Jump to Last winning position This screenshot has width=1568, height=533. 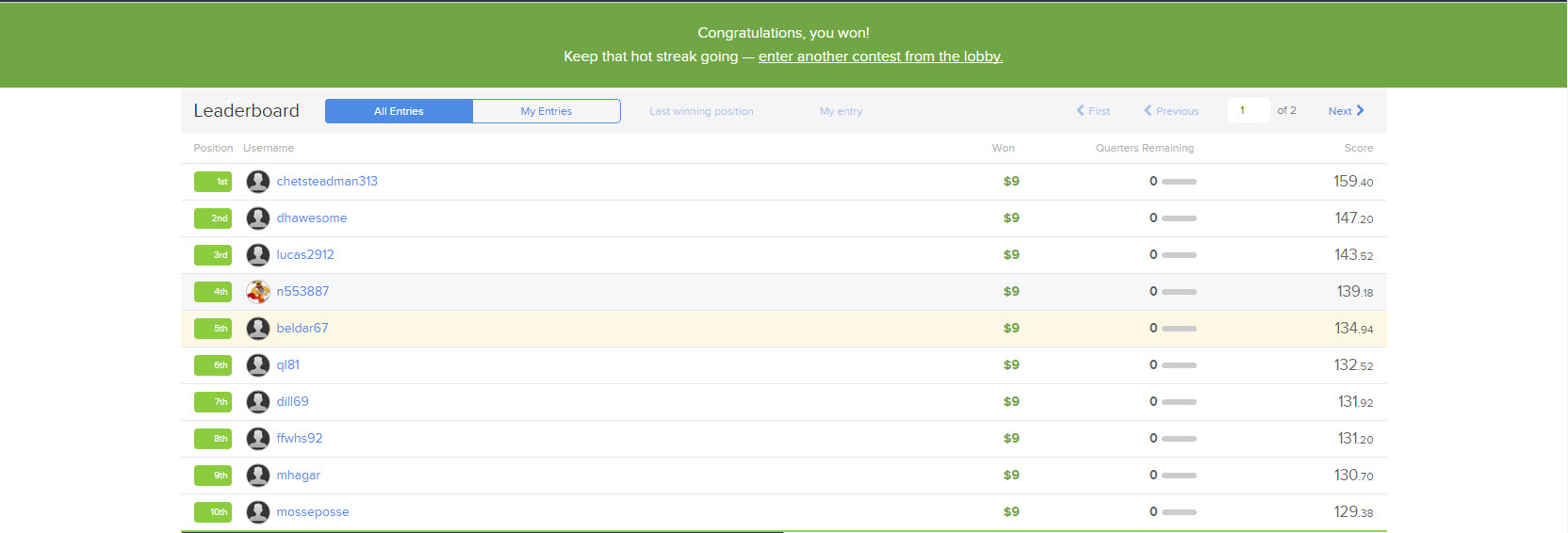(x=701, y=111)
